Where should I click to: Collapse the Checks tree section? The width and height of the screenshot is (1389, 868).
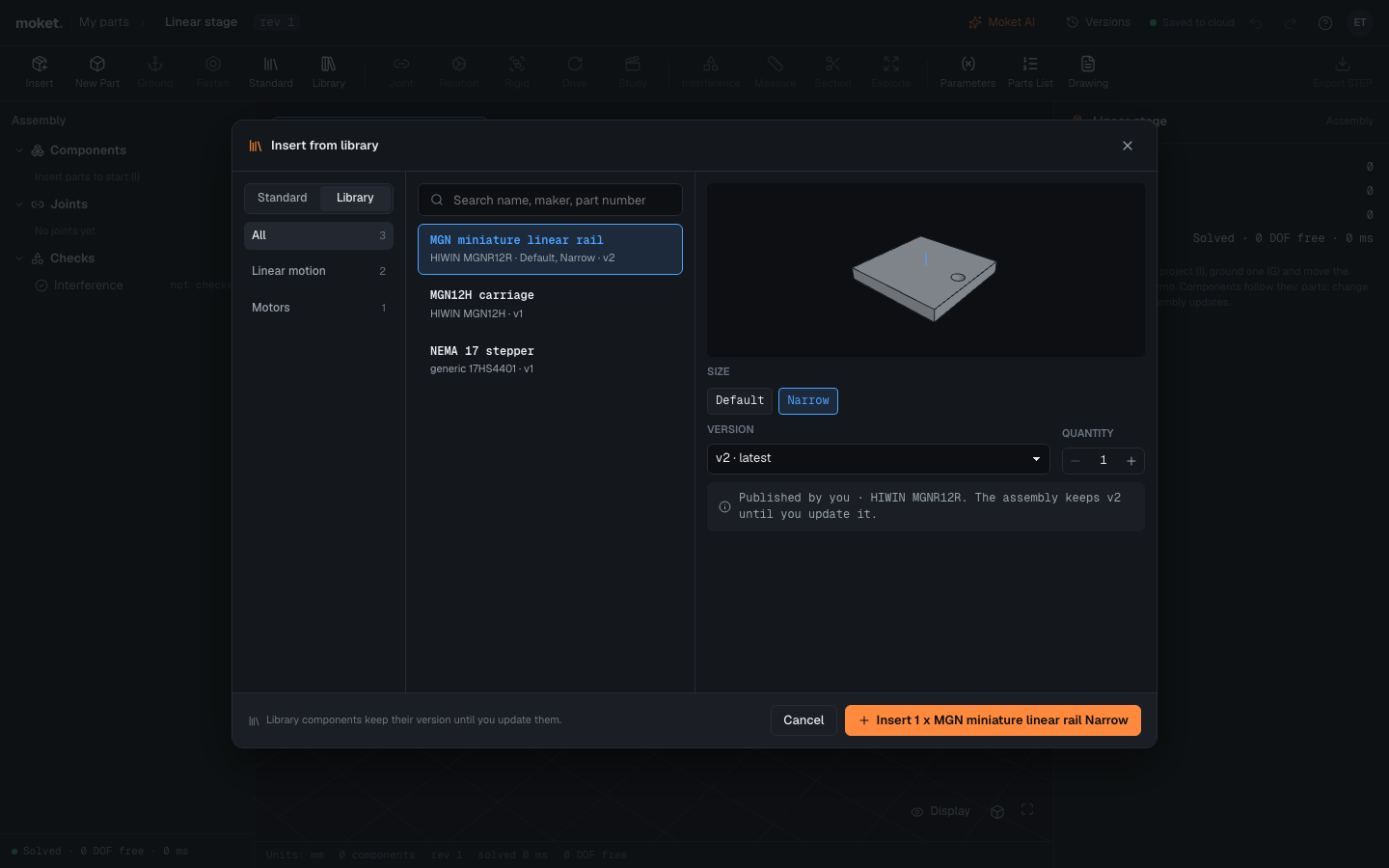[19, 258]
